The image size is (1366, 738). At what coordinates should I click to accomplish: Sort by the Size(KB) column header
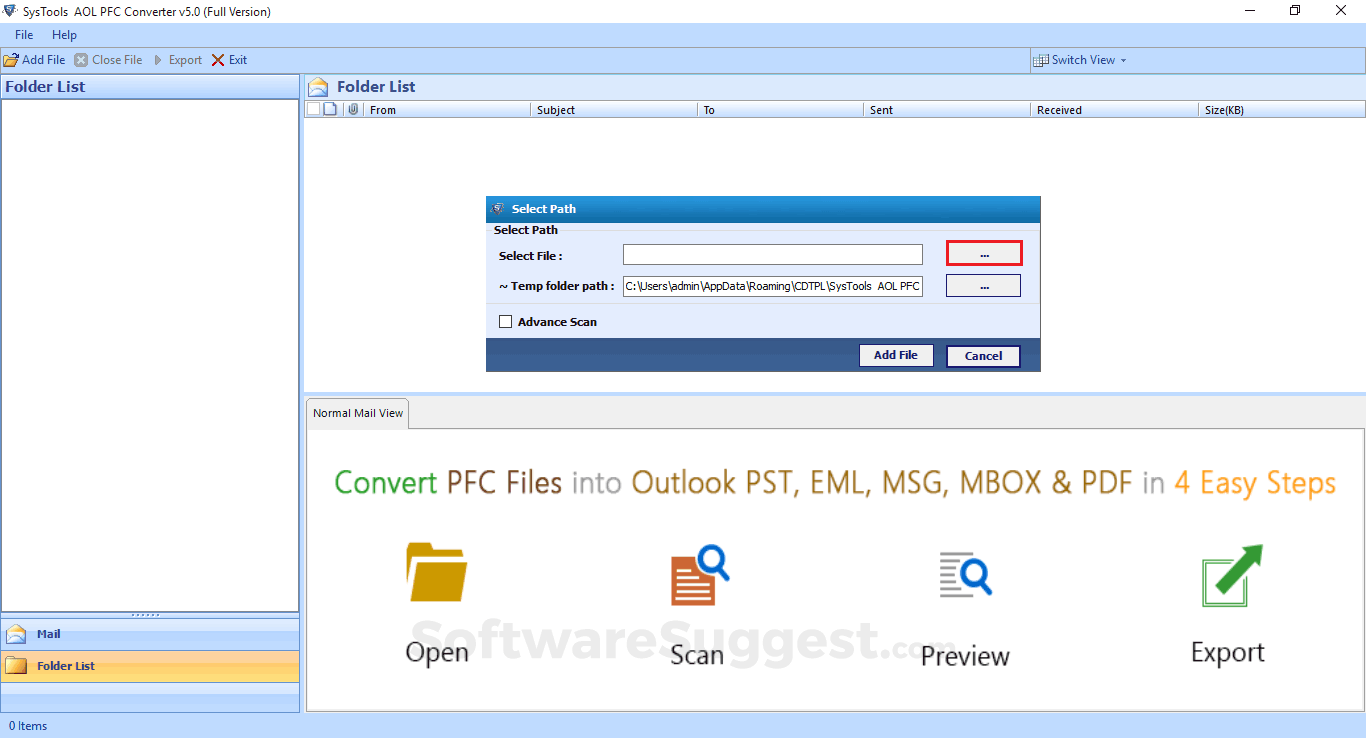pos(1282,110)
